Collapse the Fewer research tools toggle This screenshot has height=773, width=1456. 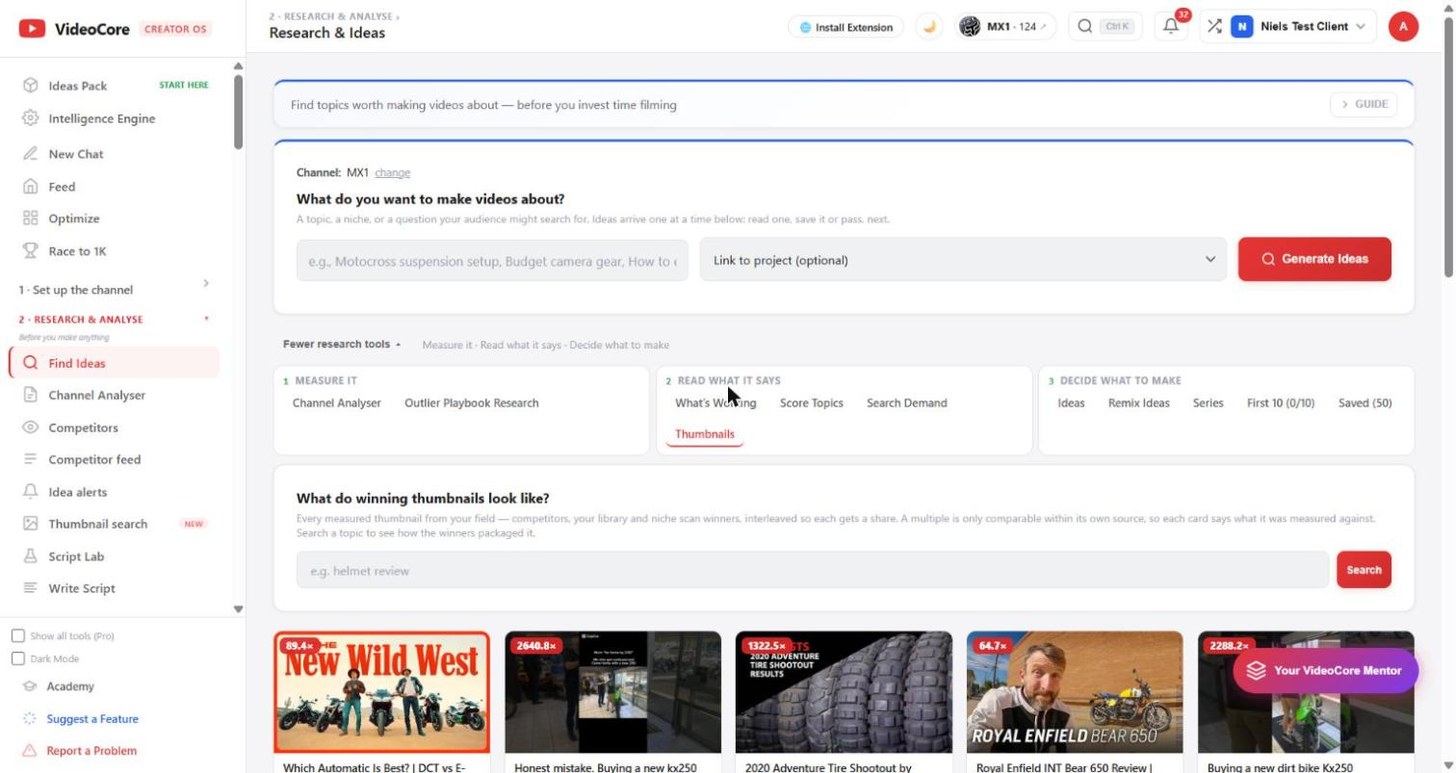pos(342,344)
